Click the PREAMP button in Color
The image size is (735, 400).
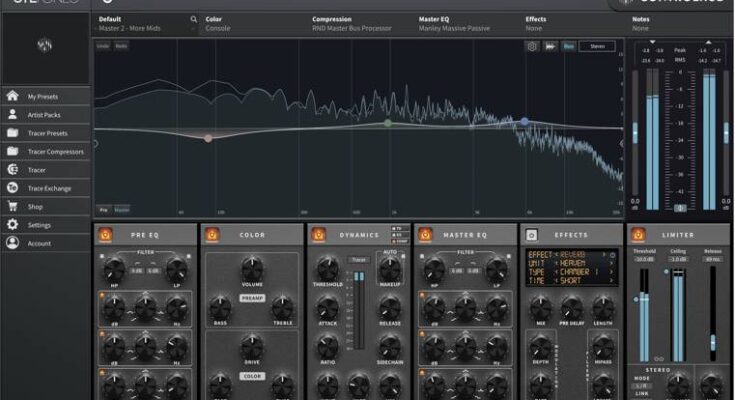pyautogui.click(x=252, y=299)
